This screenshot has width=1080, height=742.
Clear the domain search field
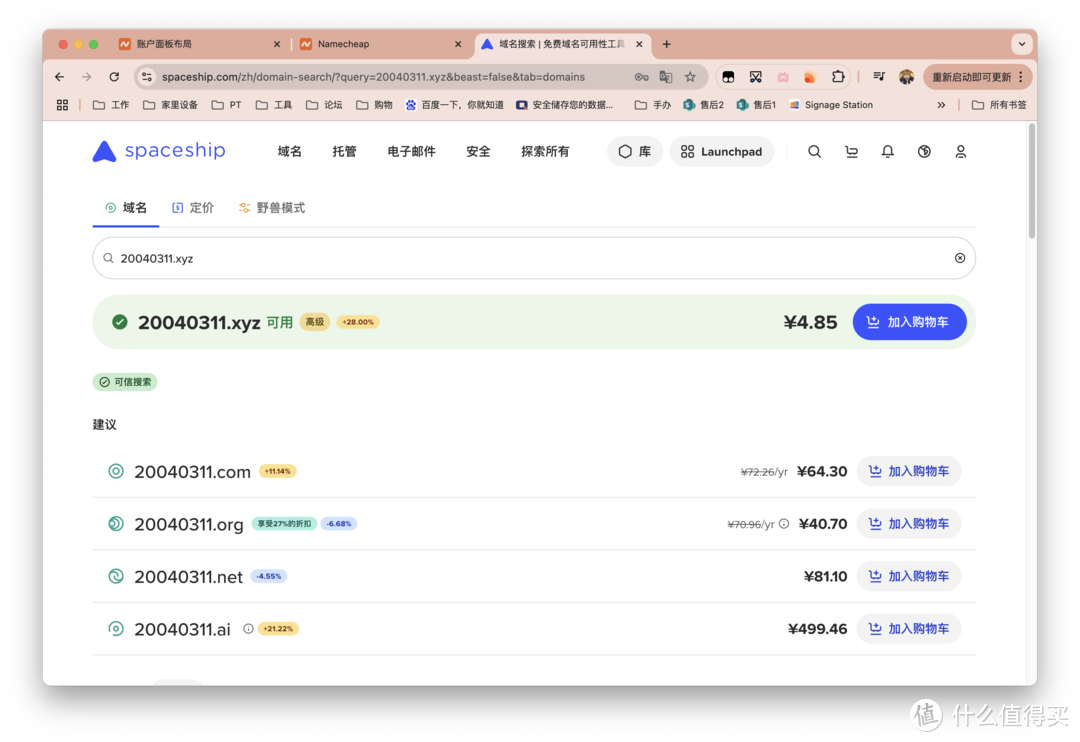click(x=959, y=257)
